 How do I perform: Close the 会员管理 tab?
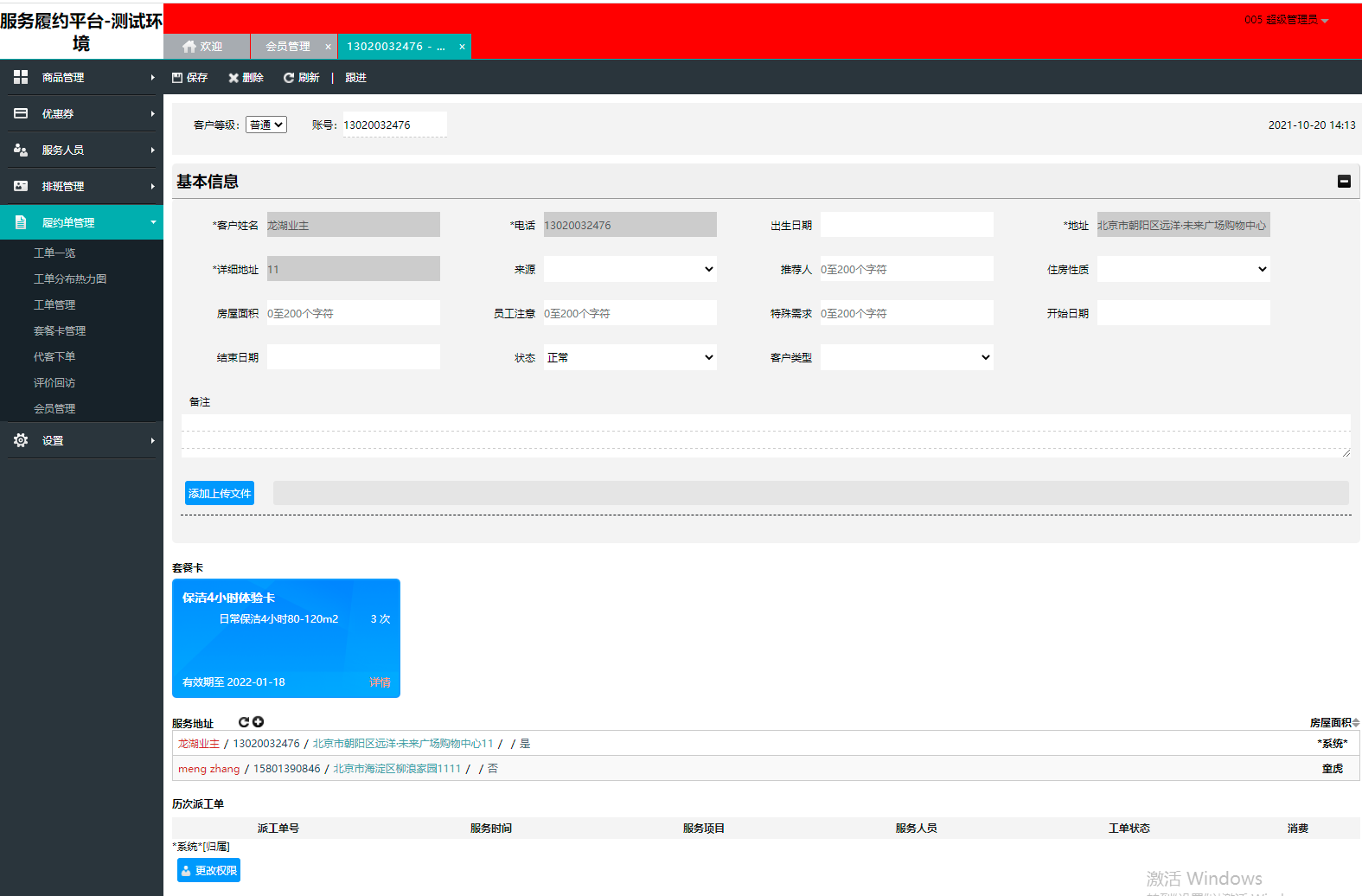point(328,47)
